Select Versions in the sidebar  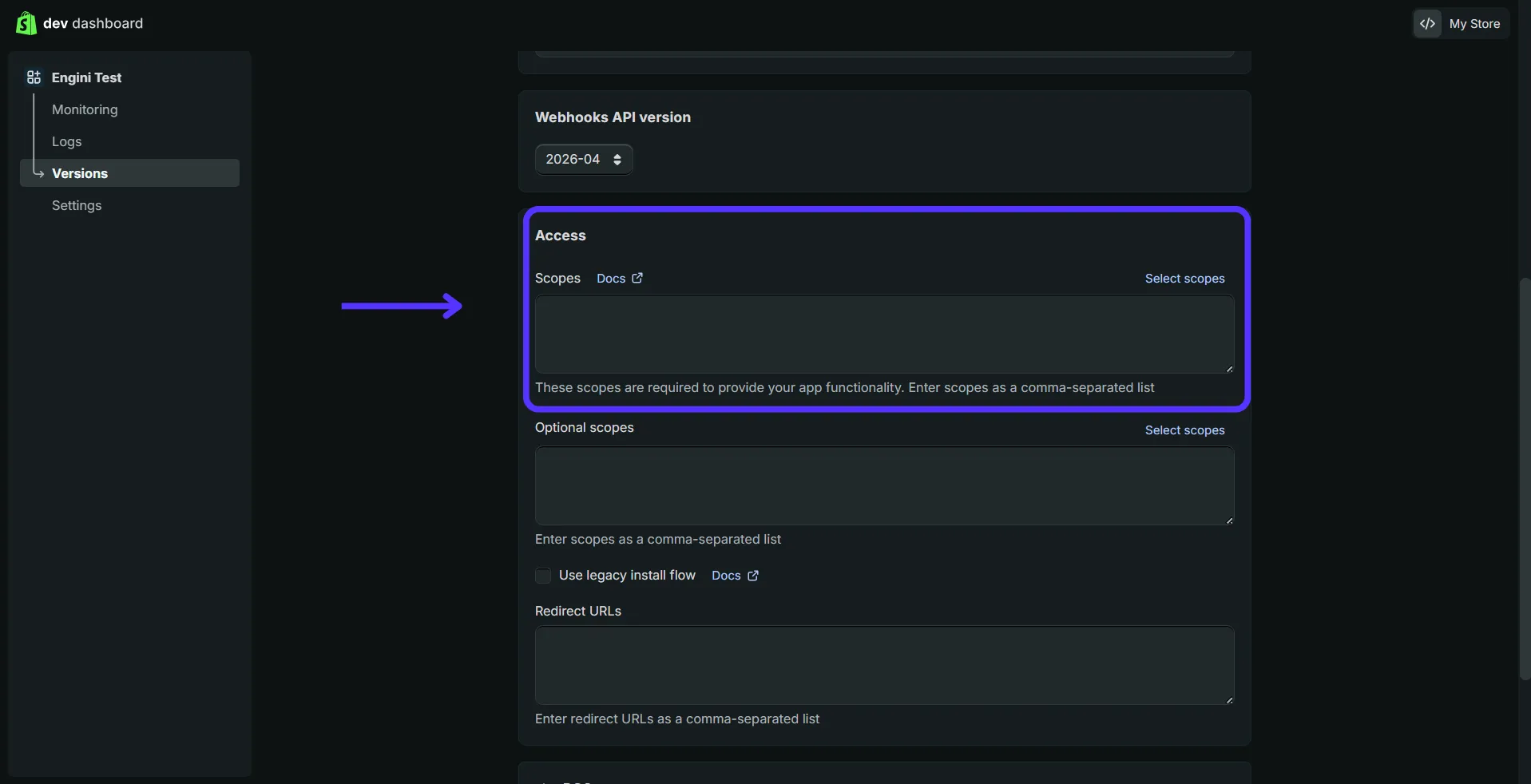129,173
